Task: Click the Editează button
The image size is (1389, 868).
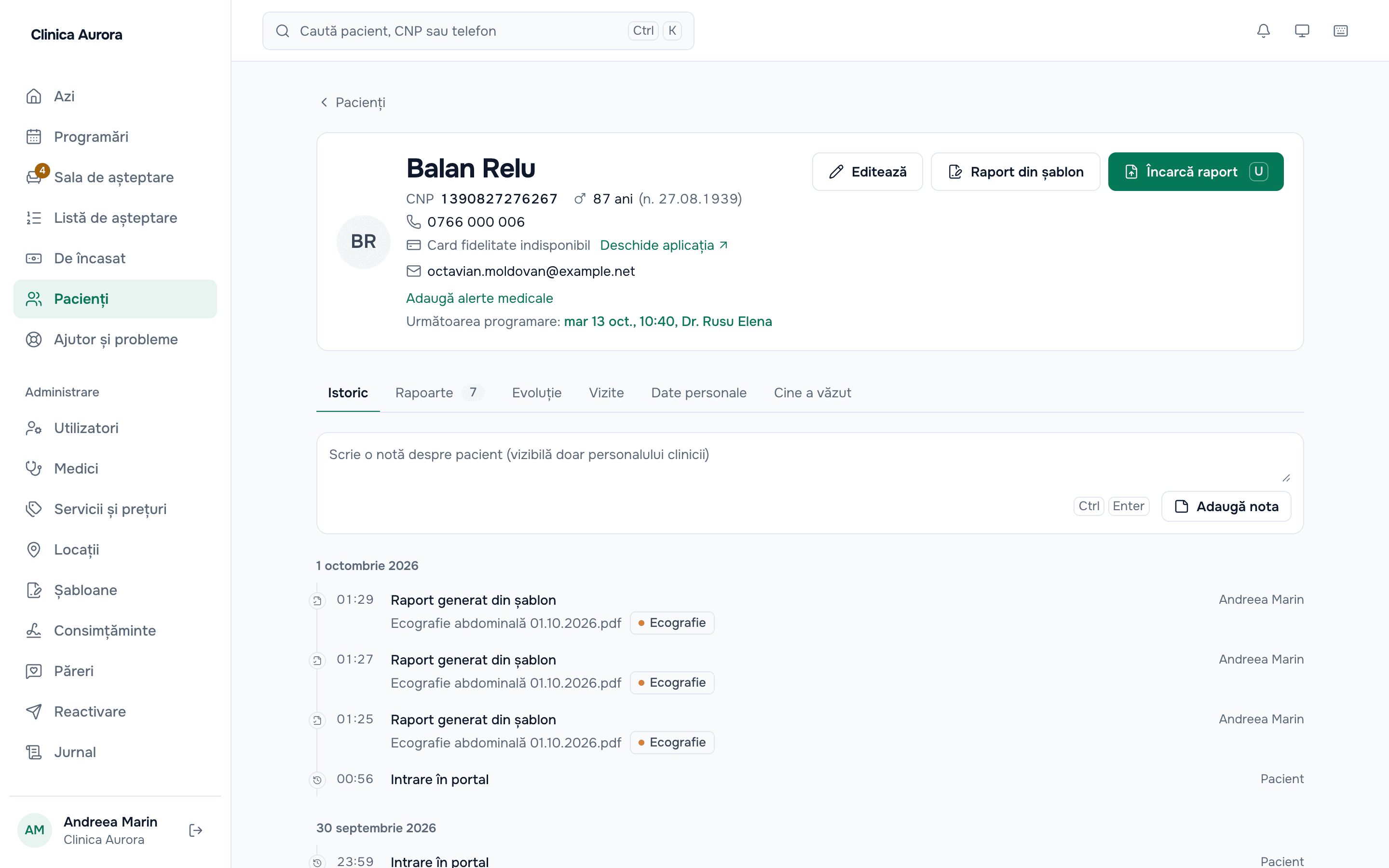Action: pos(867,172)
